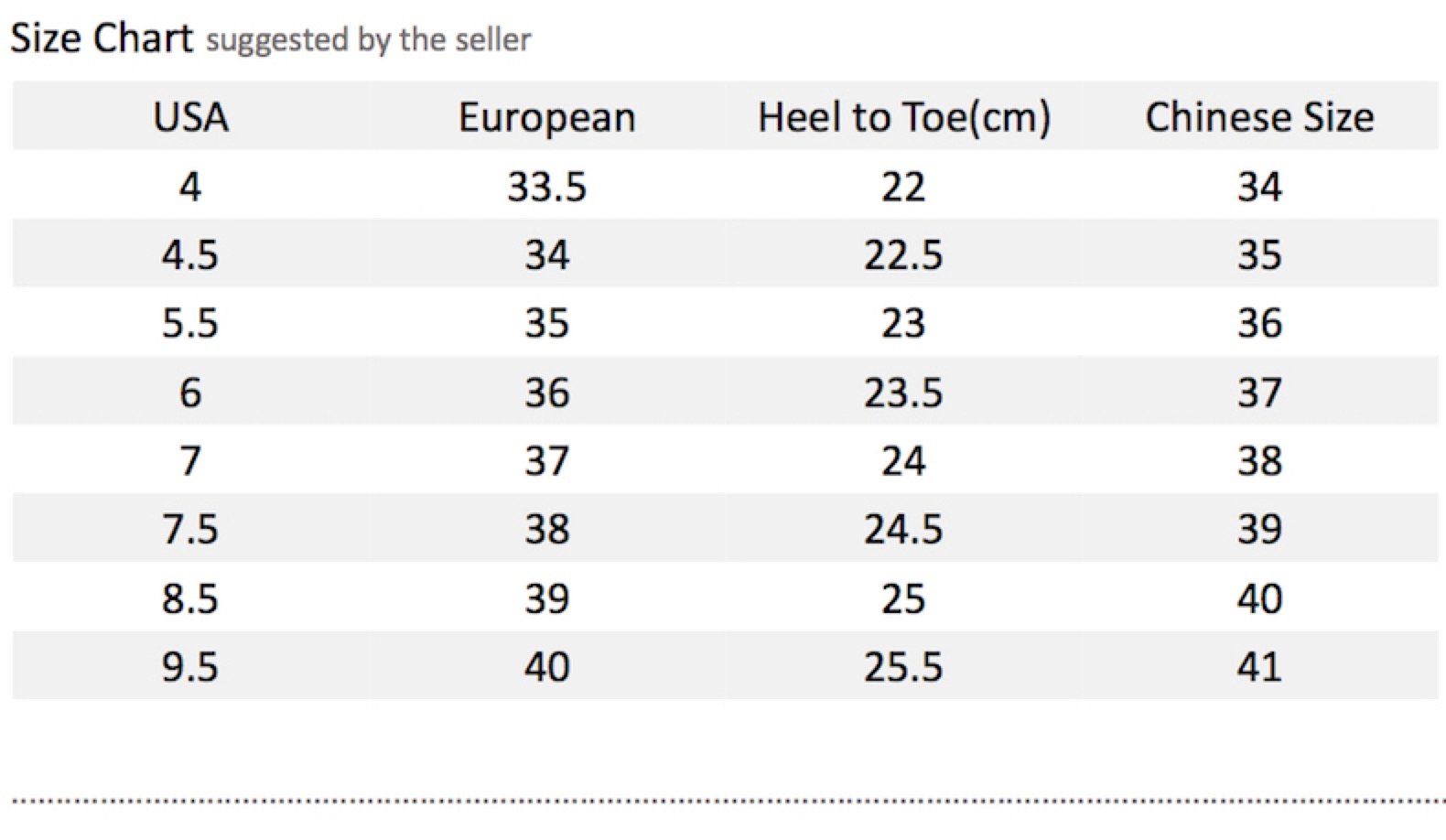Image resolution: width=1446 pixels, height=840 pixels.
Task: Click the 25.5 cm cell
Action: click(x=903, y=666)
